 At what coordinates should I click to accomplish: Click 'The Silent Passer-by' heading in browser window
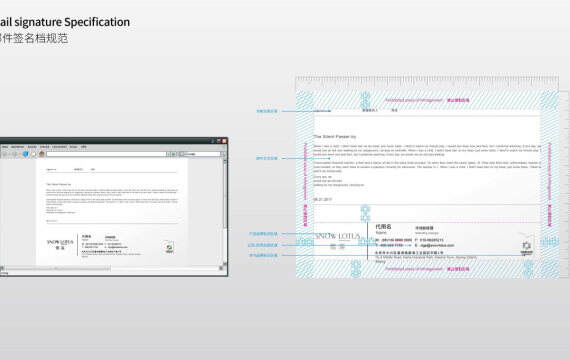(59, 184)
